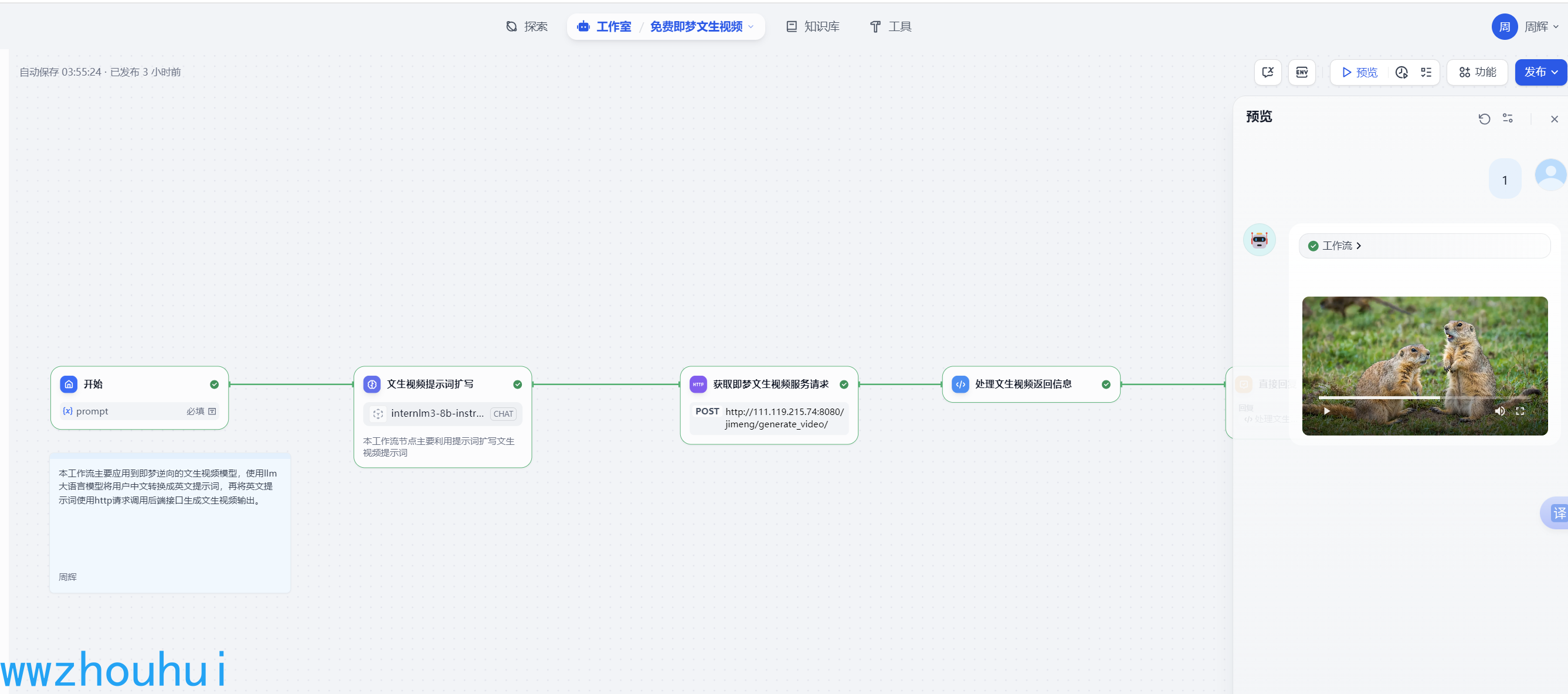
Task: Enter fullscreen on the marmot video
Action: click(1520, 411)
